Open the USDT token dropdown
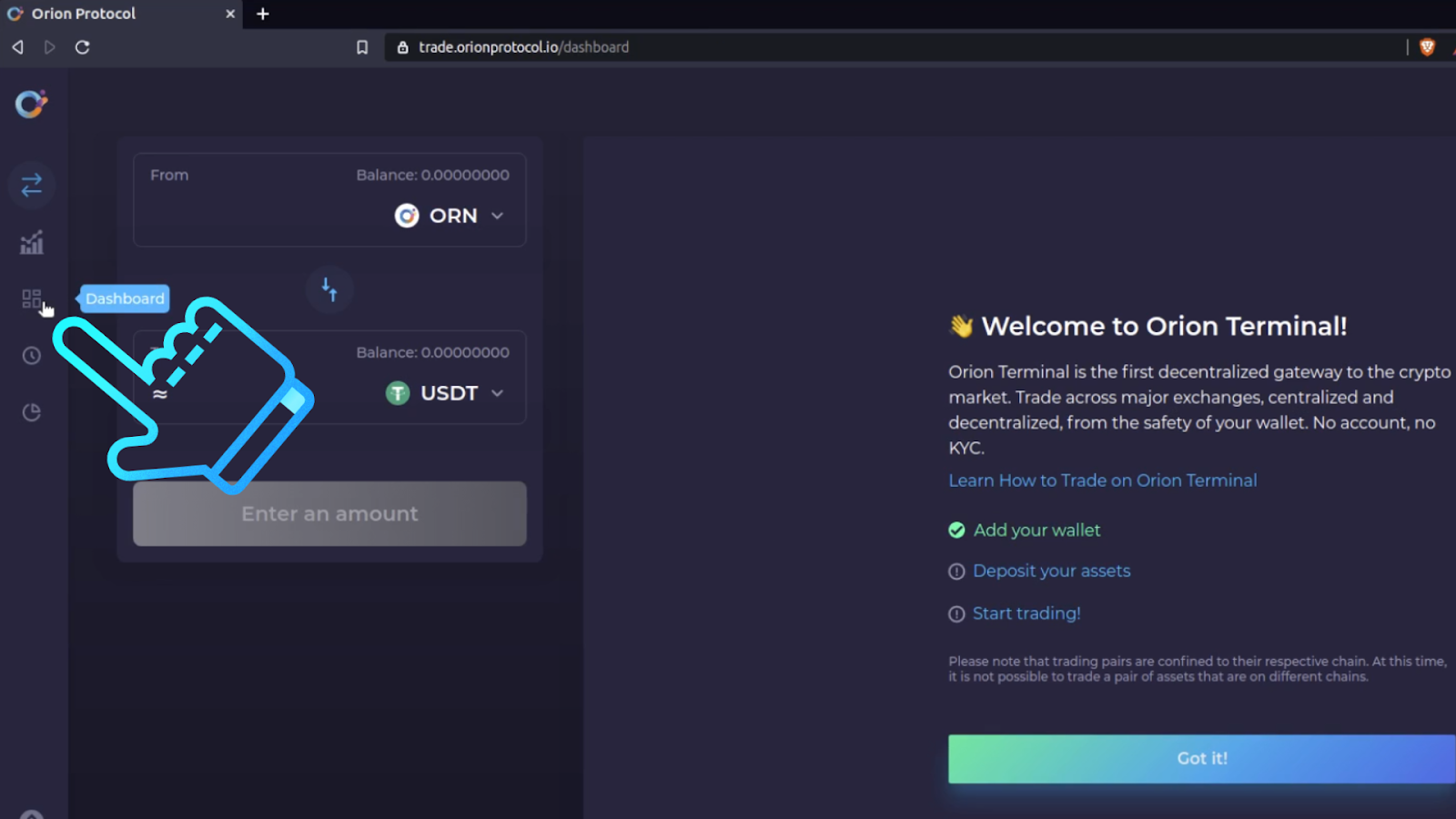Screen dimensions: 1456x819 pos(445,393)
